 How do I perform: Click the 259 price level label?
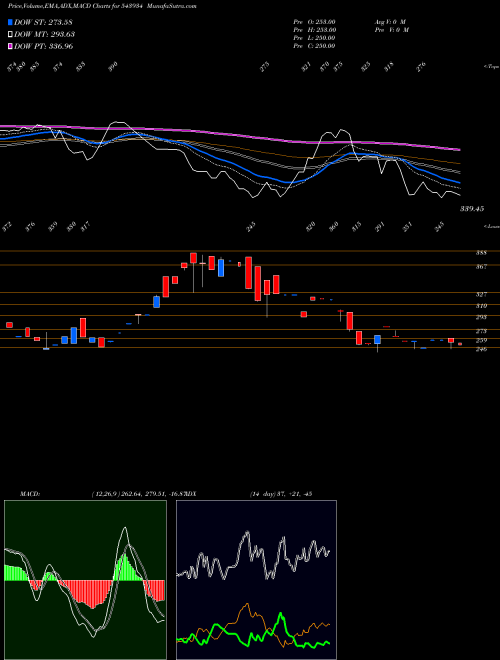pos(481,341)
